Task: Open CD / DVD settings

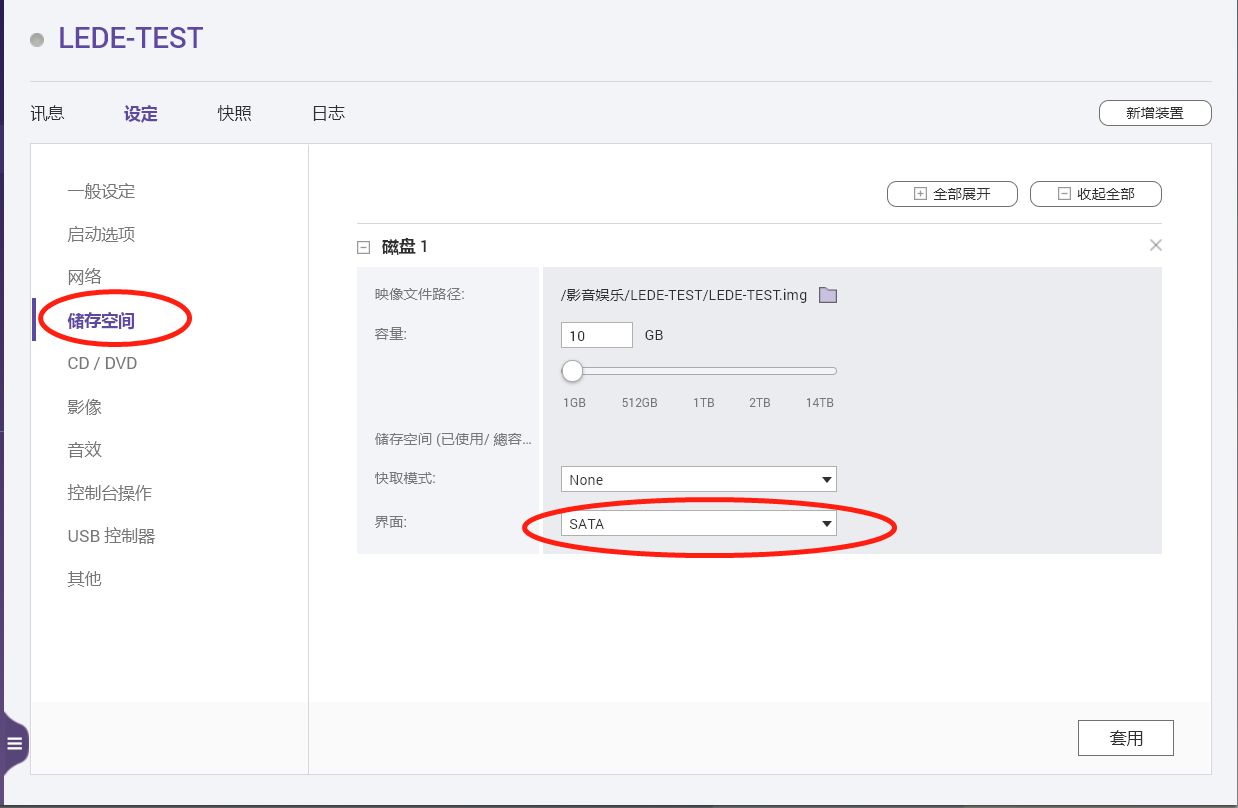Action: click(102, 363)
